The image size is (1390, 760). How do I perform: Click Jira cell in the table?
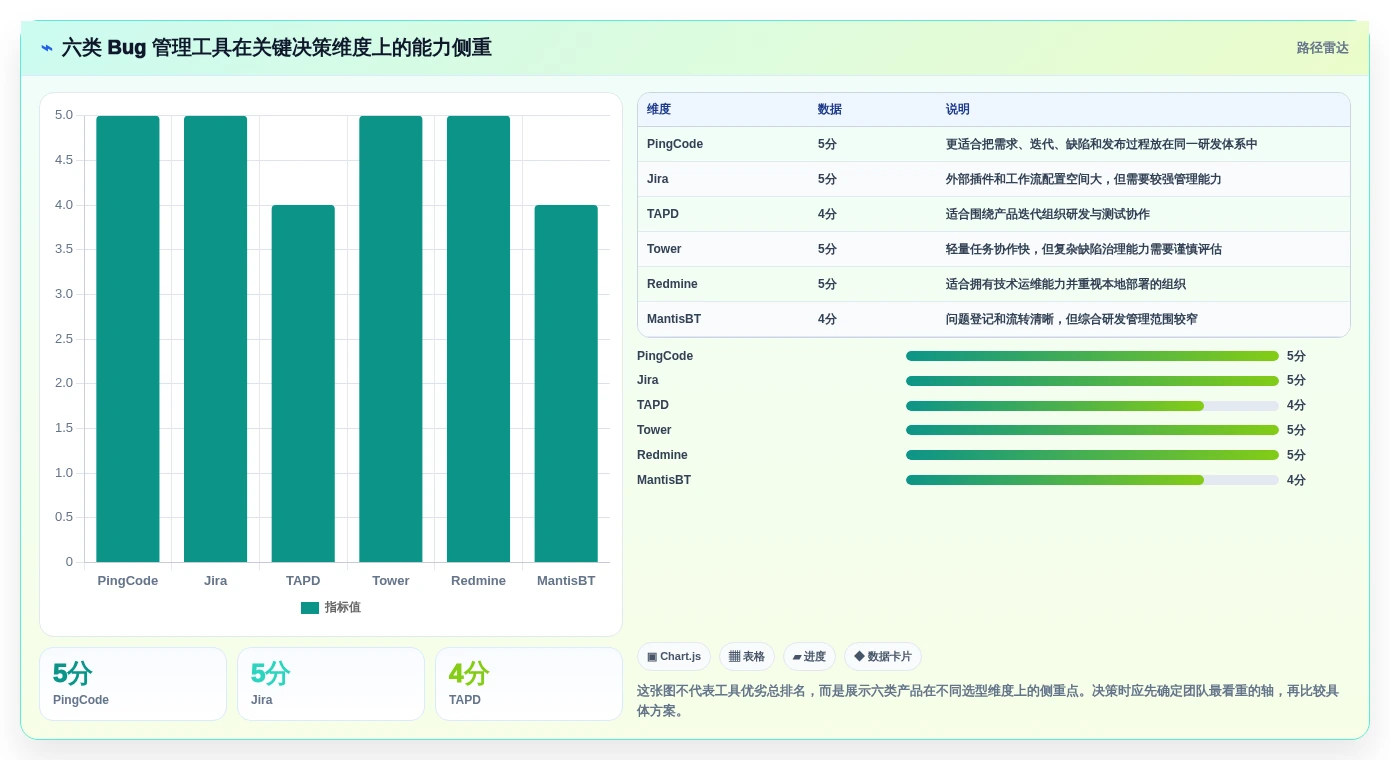[658, 179]
